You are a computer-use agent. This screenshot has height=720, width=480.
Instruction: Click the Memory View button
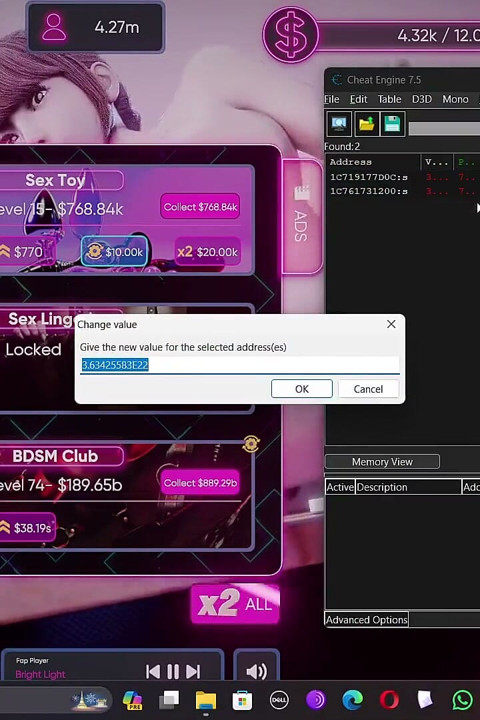382,461
